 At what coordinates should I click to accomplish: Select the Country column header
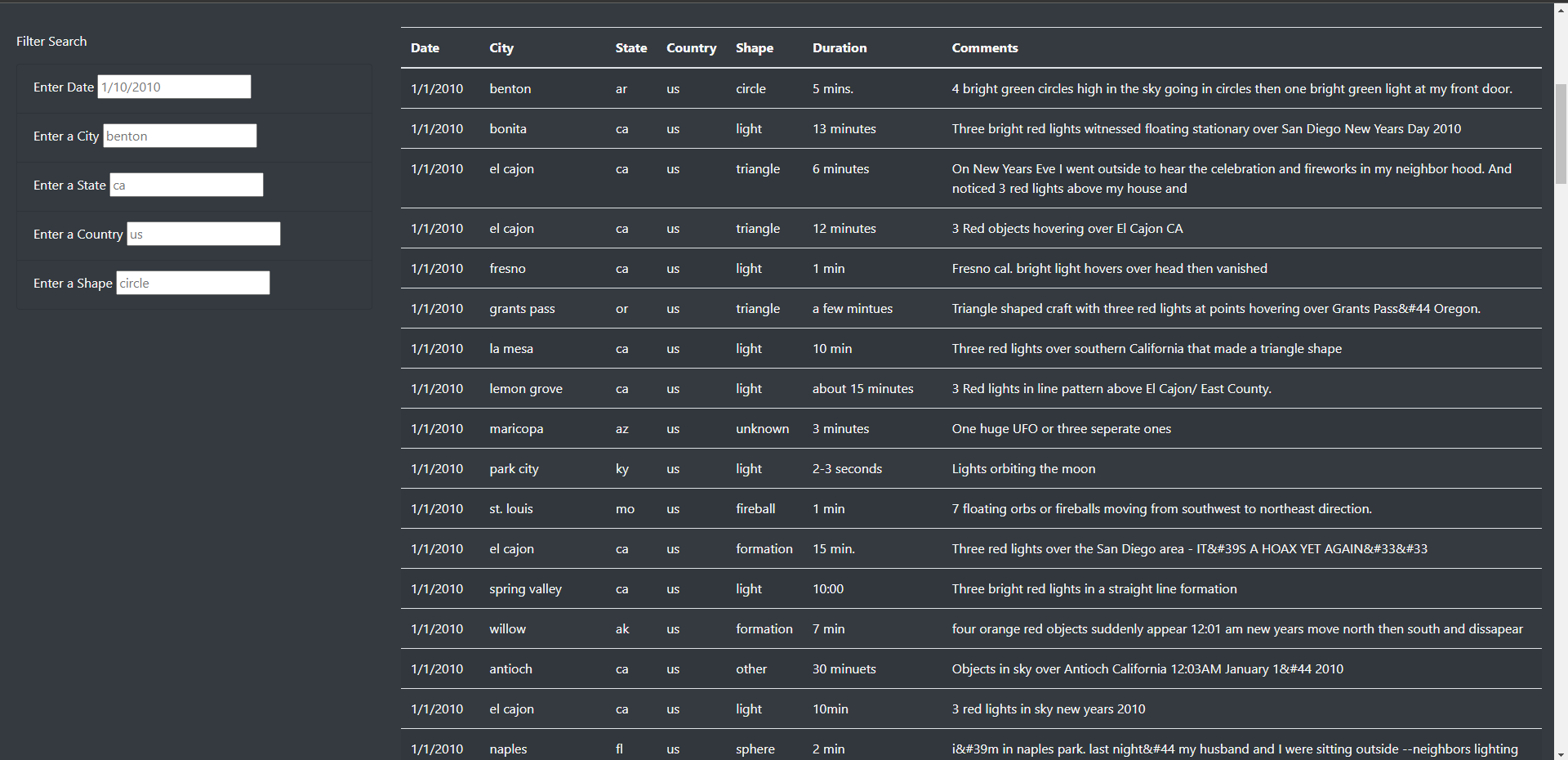click(x=691, y=47)
